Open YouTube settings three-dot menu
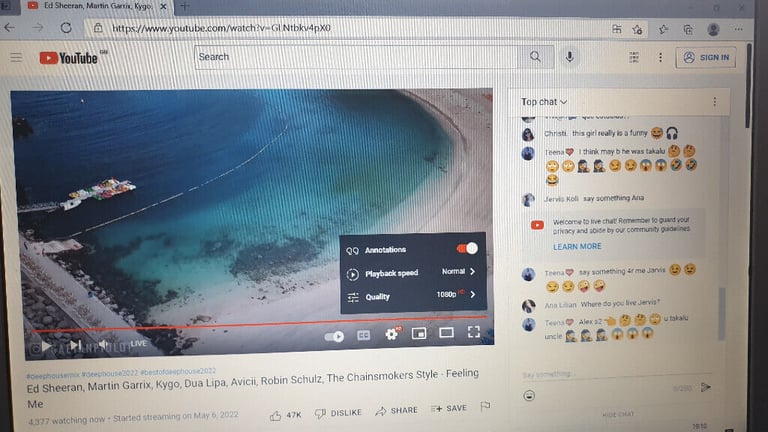The image size is (768, 432). (660, 57)
